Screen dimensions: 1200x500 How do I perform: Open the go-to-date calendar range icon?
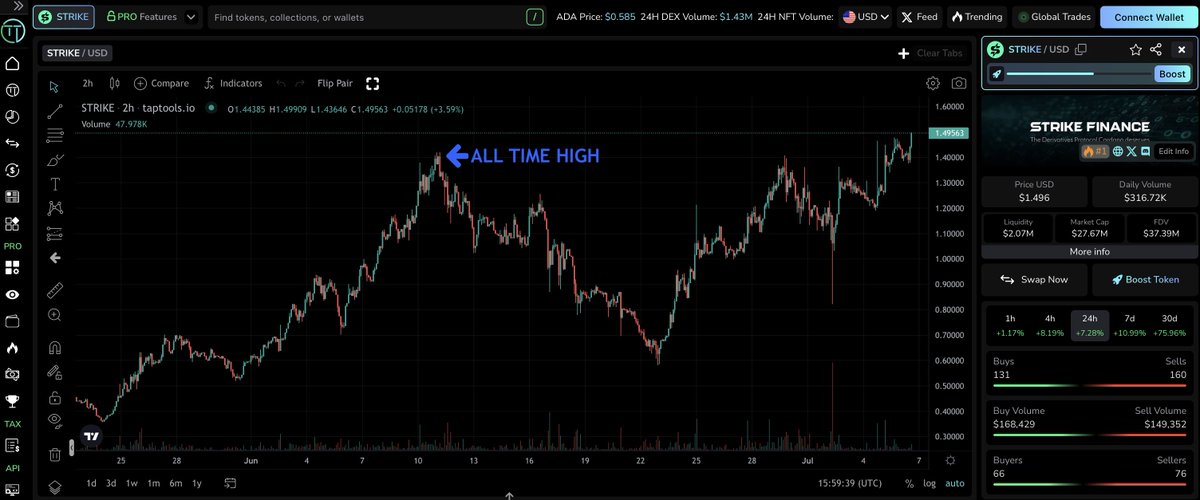(x=230, y=483)
